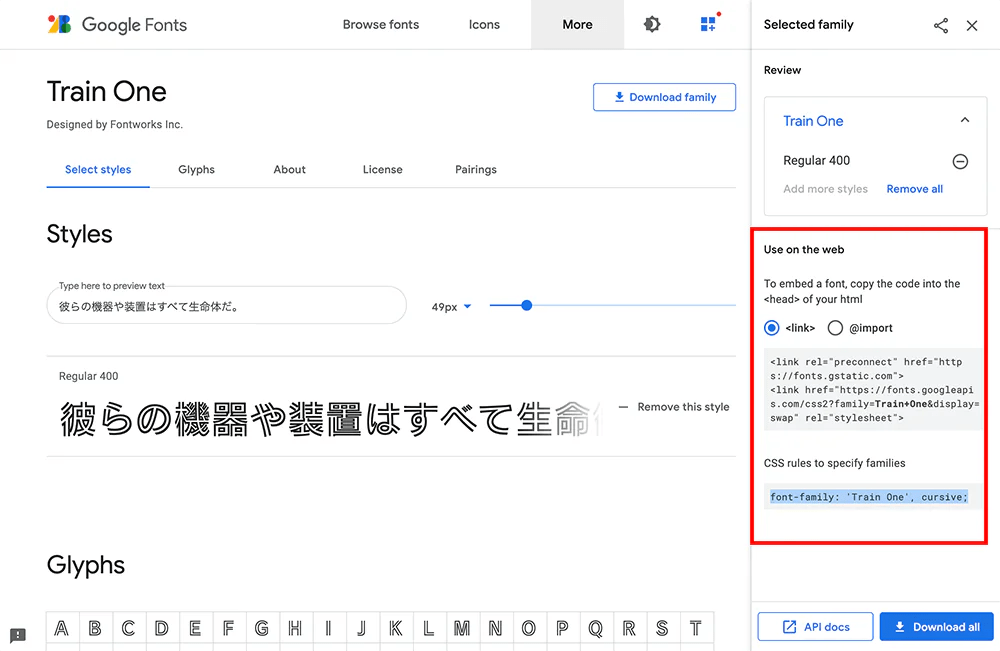Open Browse fonts in top navigation
The height and width of the screenshot is (651, 1000).
[381, 24]
